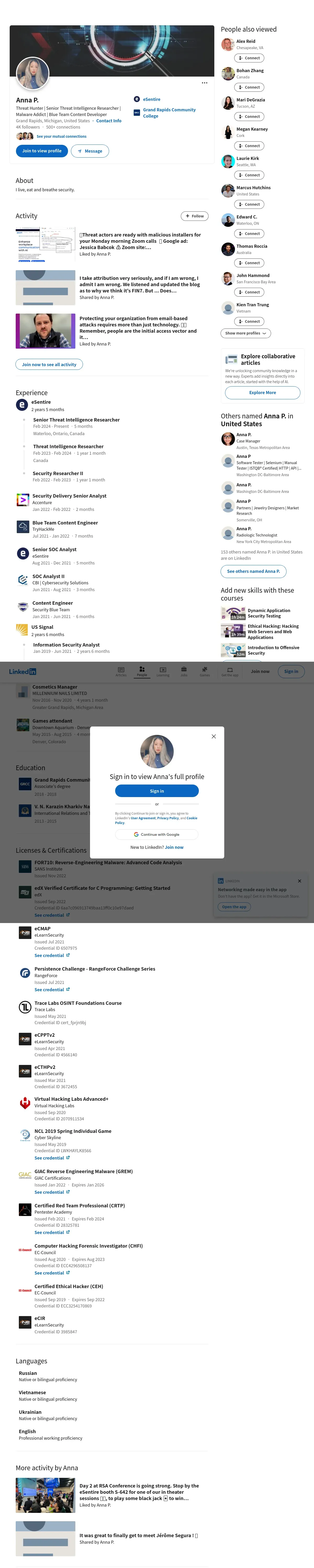Open the Privacy Policy link in dialog

(168, 818)
